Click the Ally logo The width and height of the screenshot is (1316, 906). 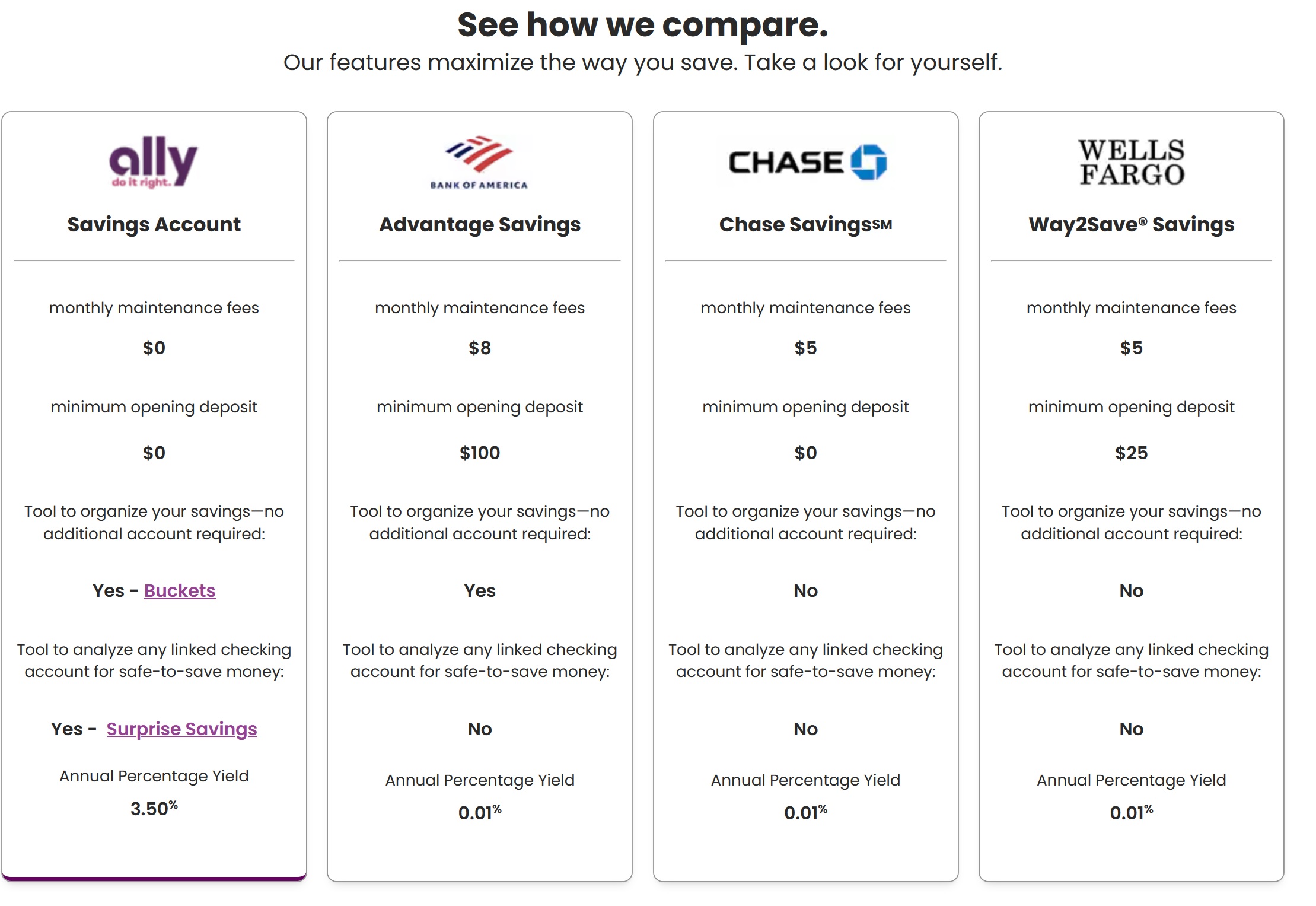[154, 162]
